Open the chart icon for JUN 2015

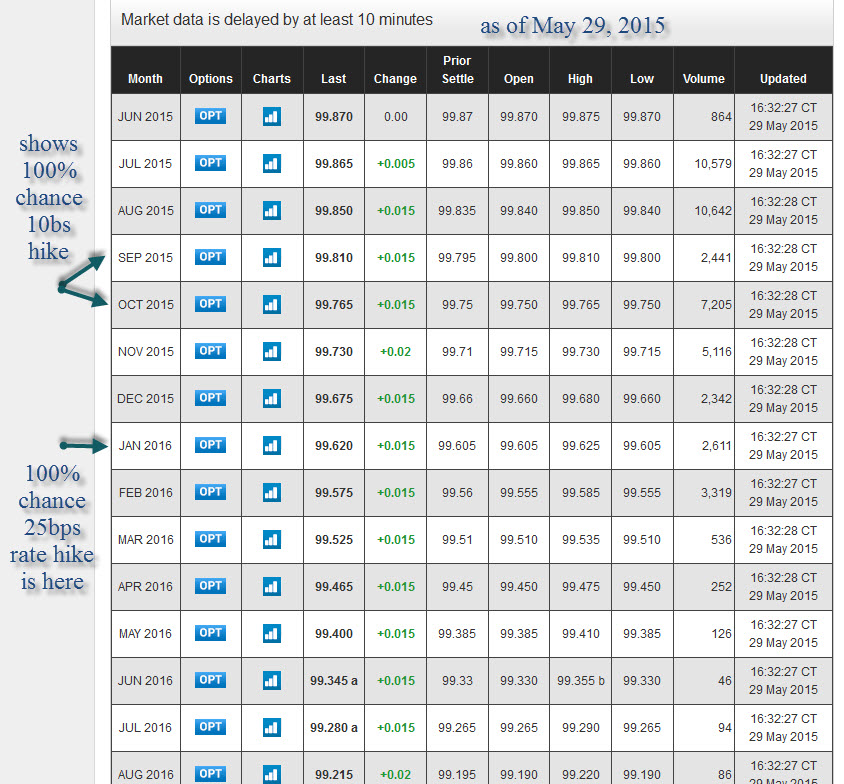(x=272, y=117)
